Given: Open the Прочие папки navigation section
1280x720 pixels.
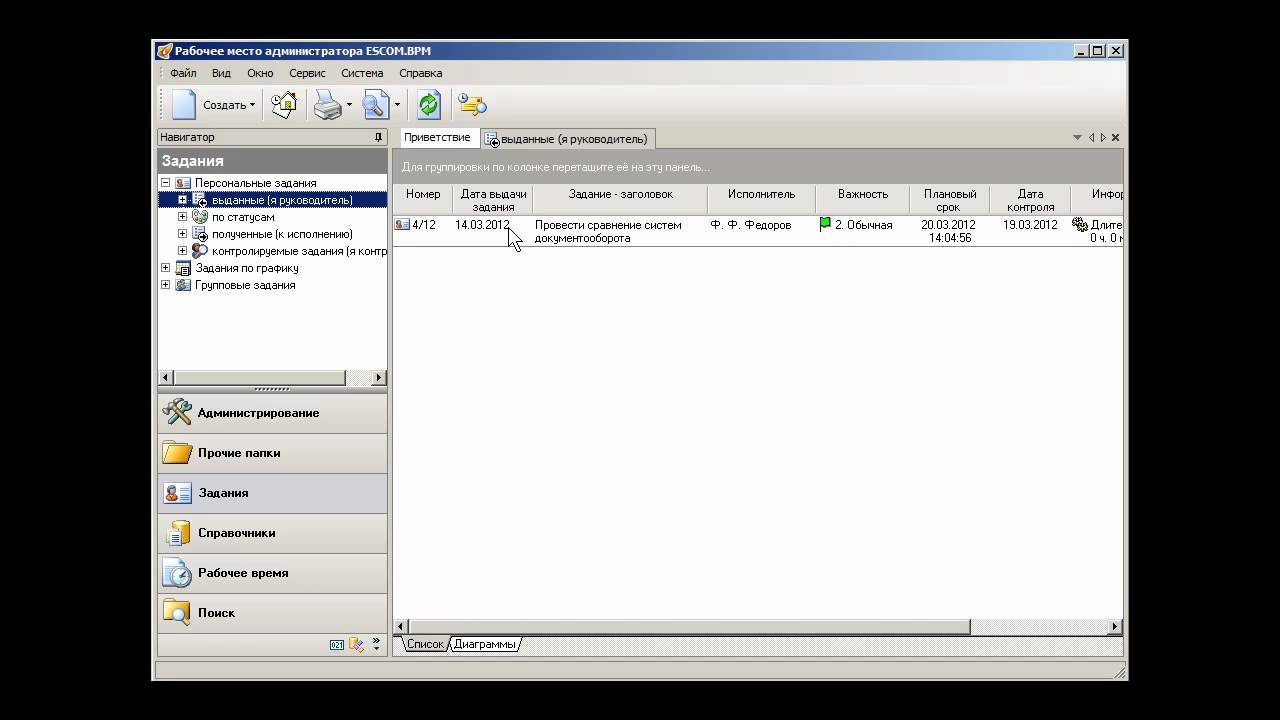Looking at the screenshot, I should point(272,453).
